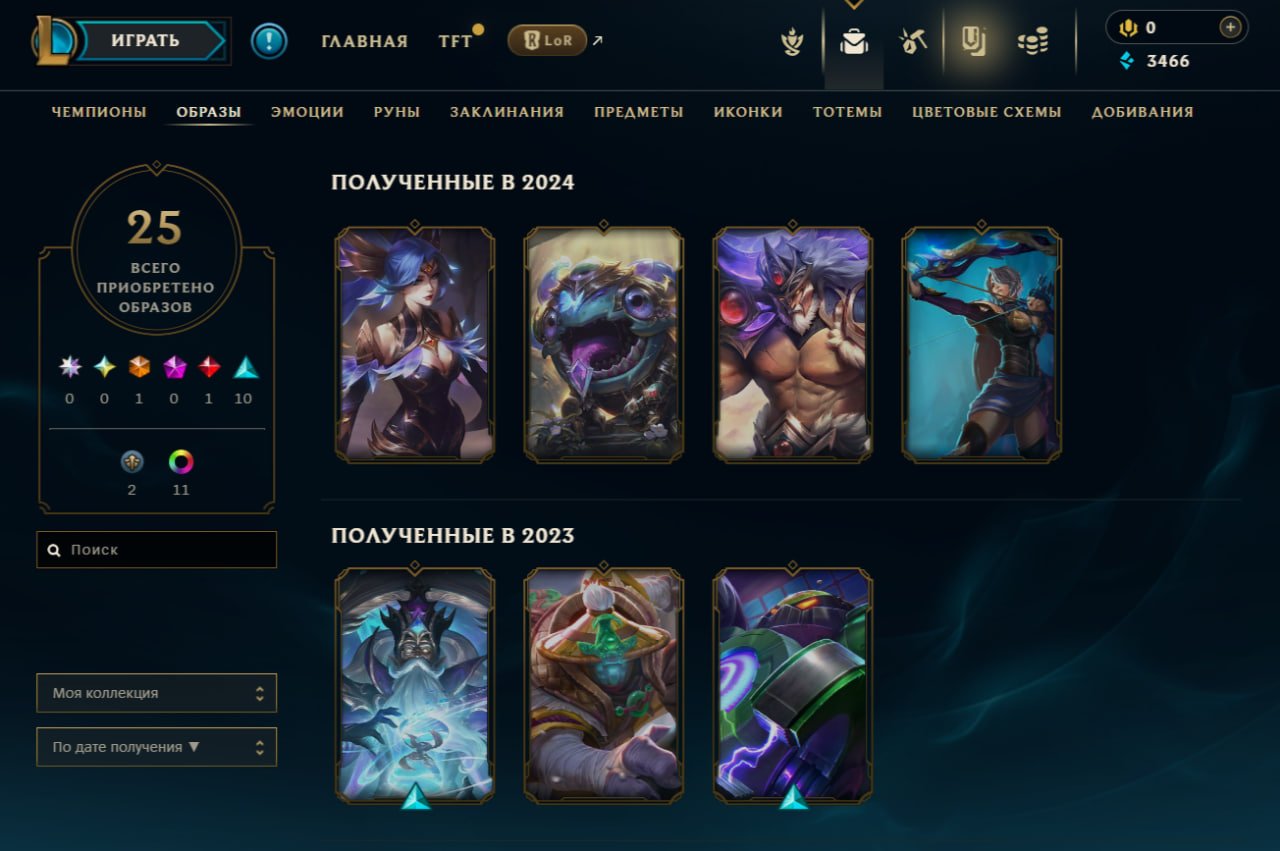
Task: Switch to the Чемпионы tab
Action: 99,112
